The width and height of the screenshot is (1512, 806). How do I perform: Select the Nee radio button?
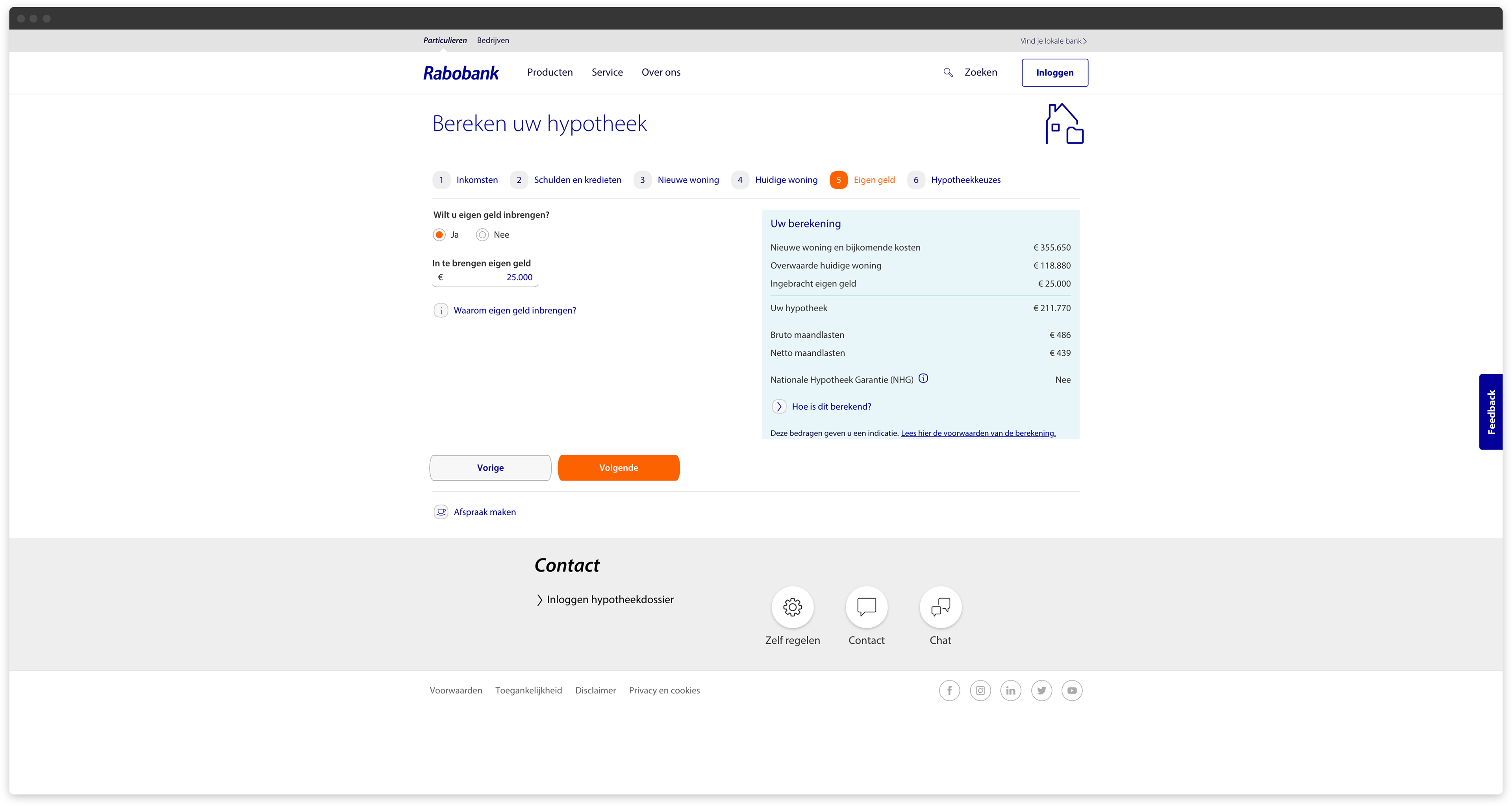tap(482, 235)
